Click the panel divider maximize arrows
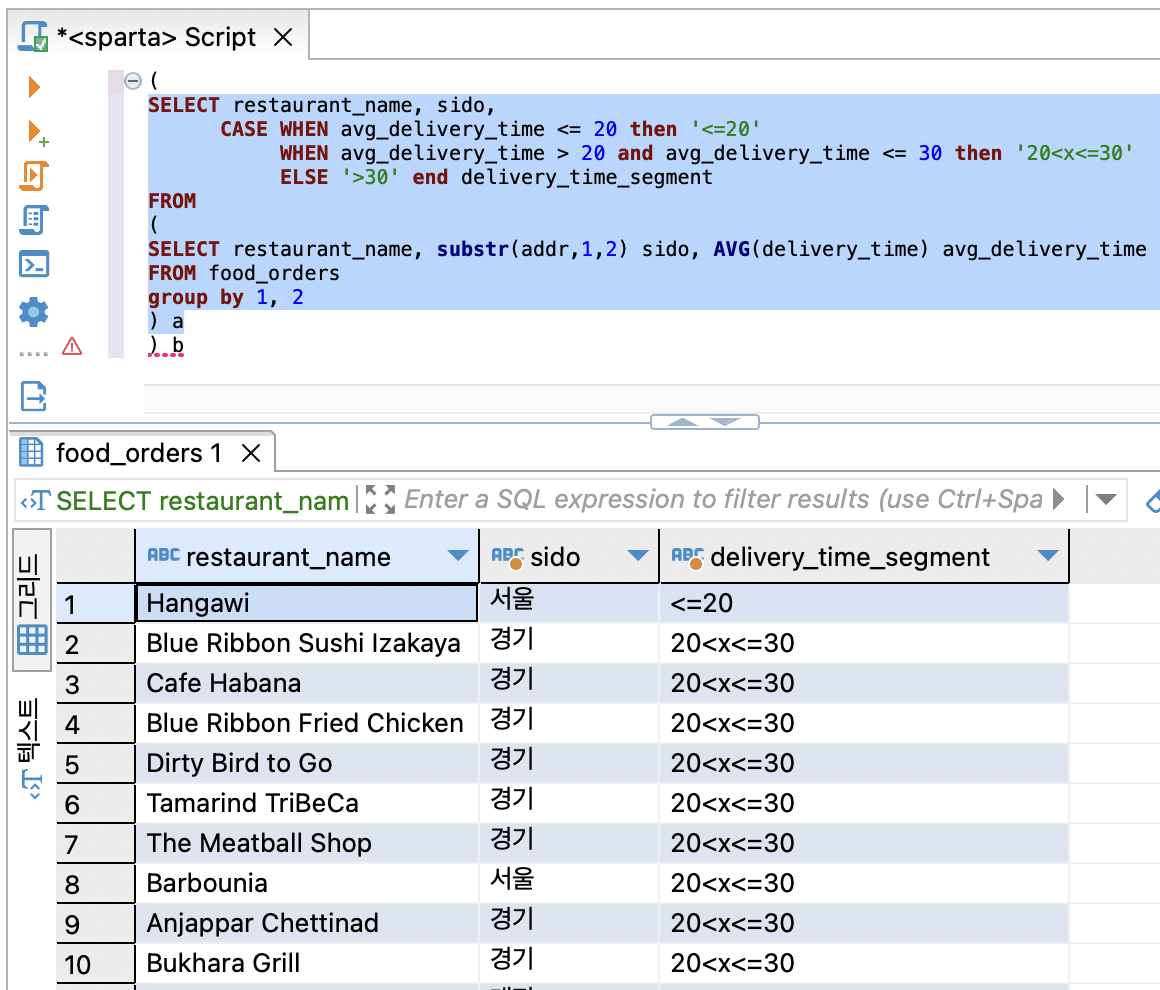Viewport: 1160px width, 990px height. [704, 422]
